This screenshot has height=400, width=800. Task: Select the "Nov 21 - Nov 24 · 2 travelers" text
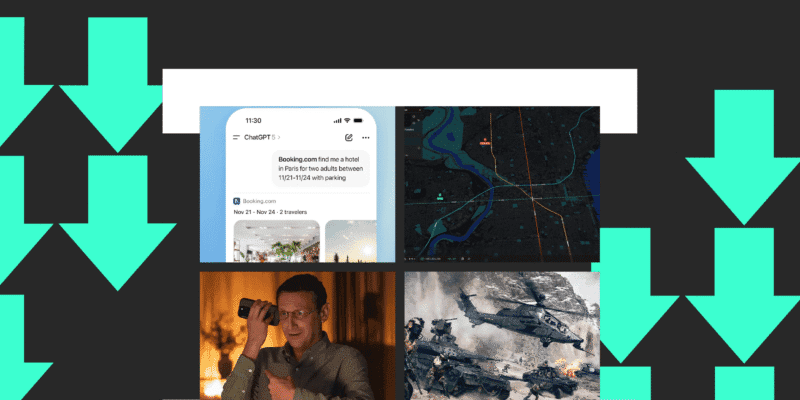pos(270,212)
